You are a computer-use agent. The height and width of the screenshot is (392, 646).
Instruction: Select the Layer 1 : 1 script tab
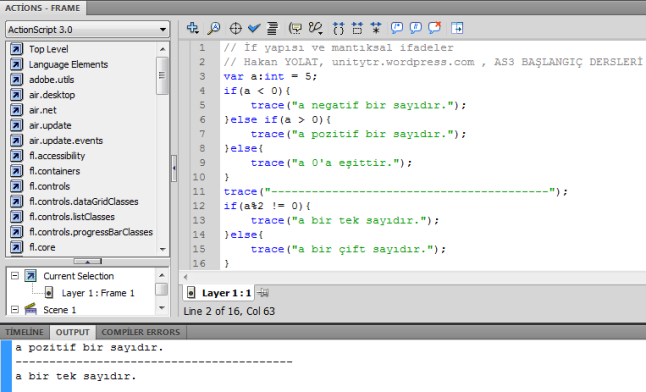[219, 293]
